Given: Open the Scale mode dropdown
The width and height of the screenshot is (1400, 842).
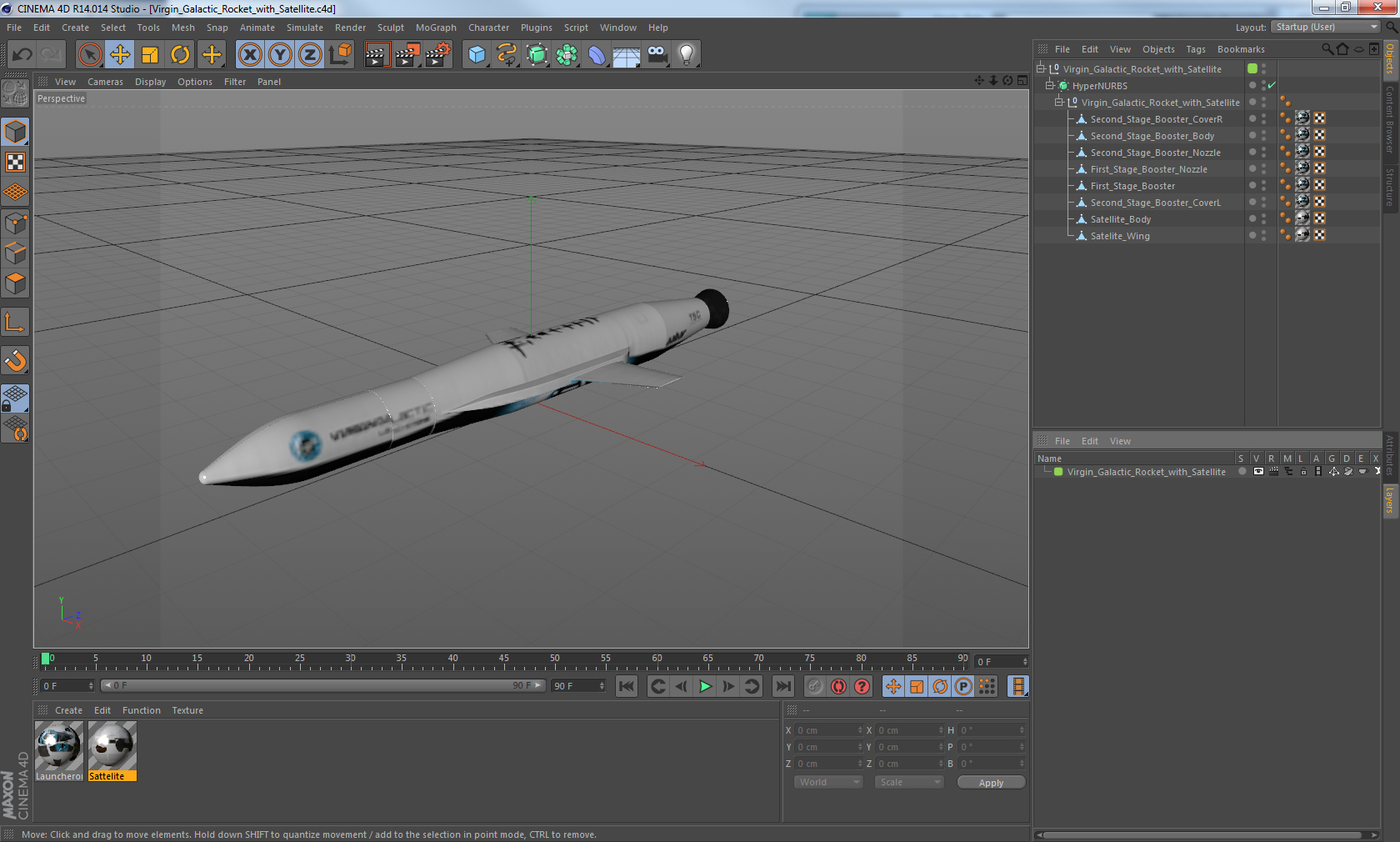Looking at the screenshot, I should pos(909,782).
